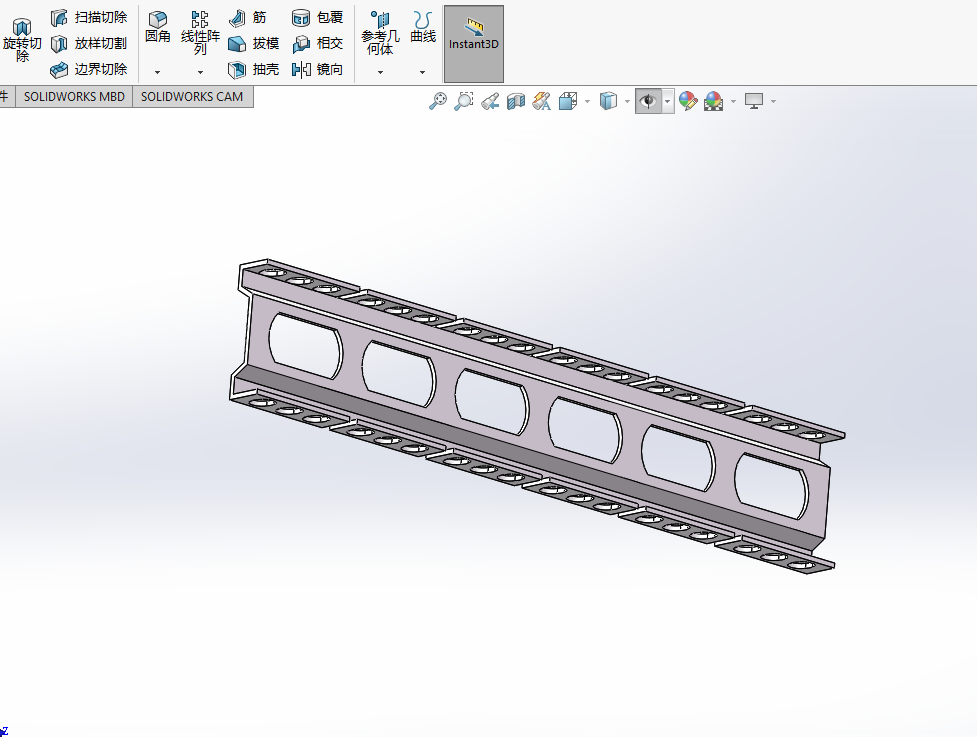Click Previous View icon
The image size is (977, 737).
point(490,101)
